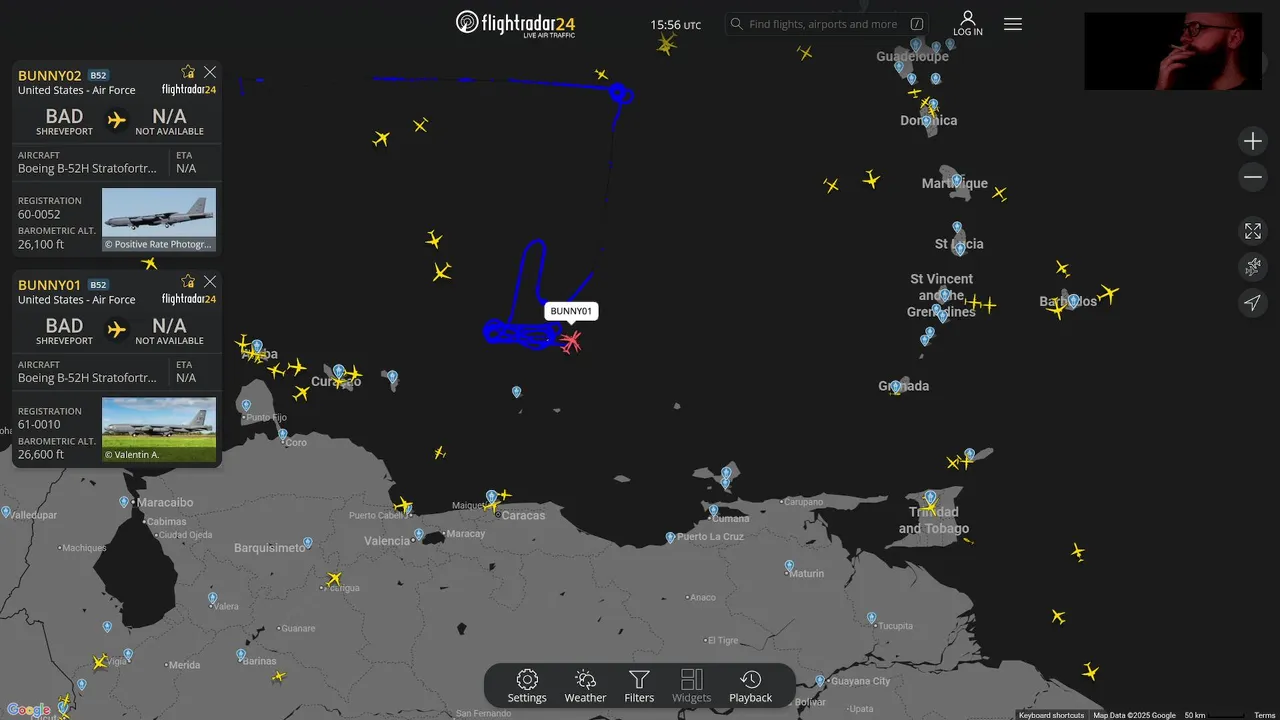Click BUNNY02's Boeing B-52H Stratofortress aircraft text
Viewport: 1280px width, 720px height.
[88, 169]
